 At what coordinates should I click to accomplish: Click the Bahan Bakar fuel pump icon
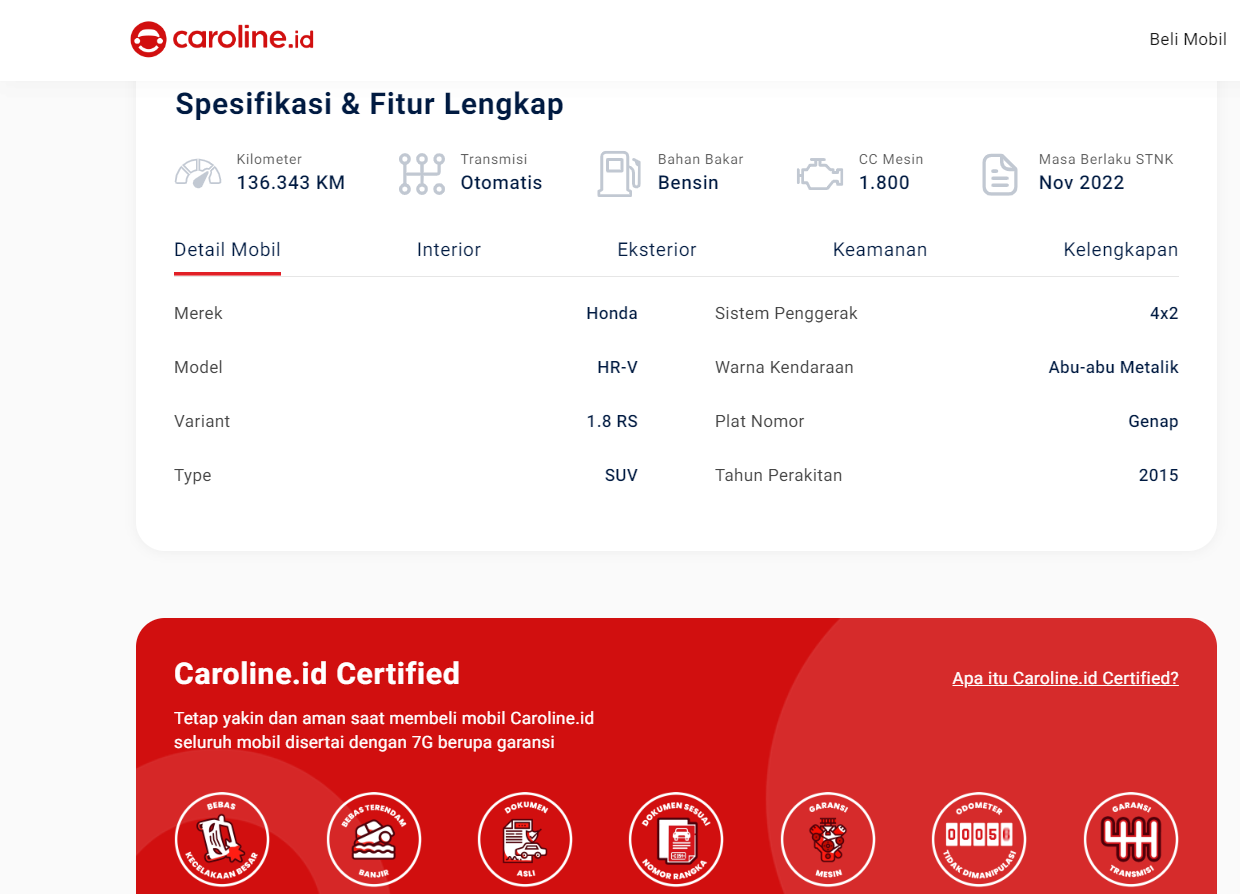pyautogui.click(x=618, y=174)
